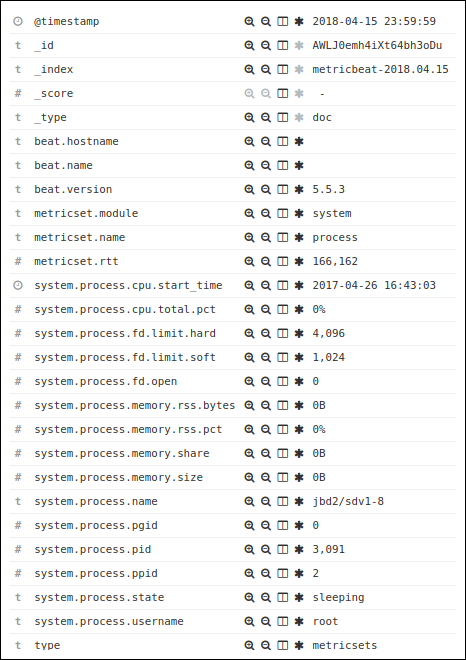This screenshot has height=660, width=466.
Task: Filter for field present on beat.hostname
Action: [x=299, y=141]
